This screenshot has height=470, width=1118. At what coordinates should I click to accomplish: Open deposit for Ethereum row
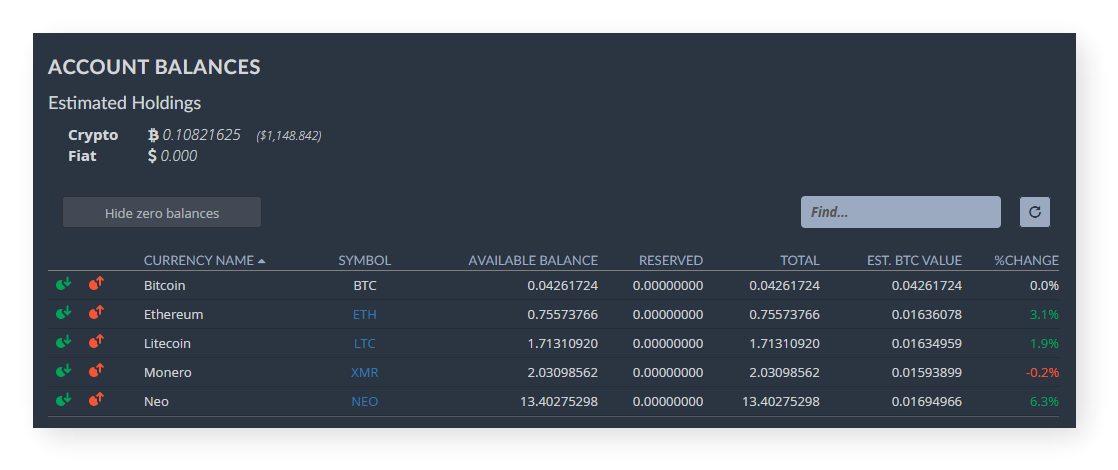click(64, 314)
